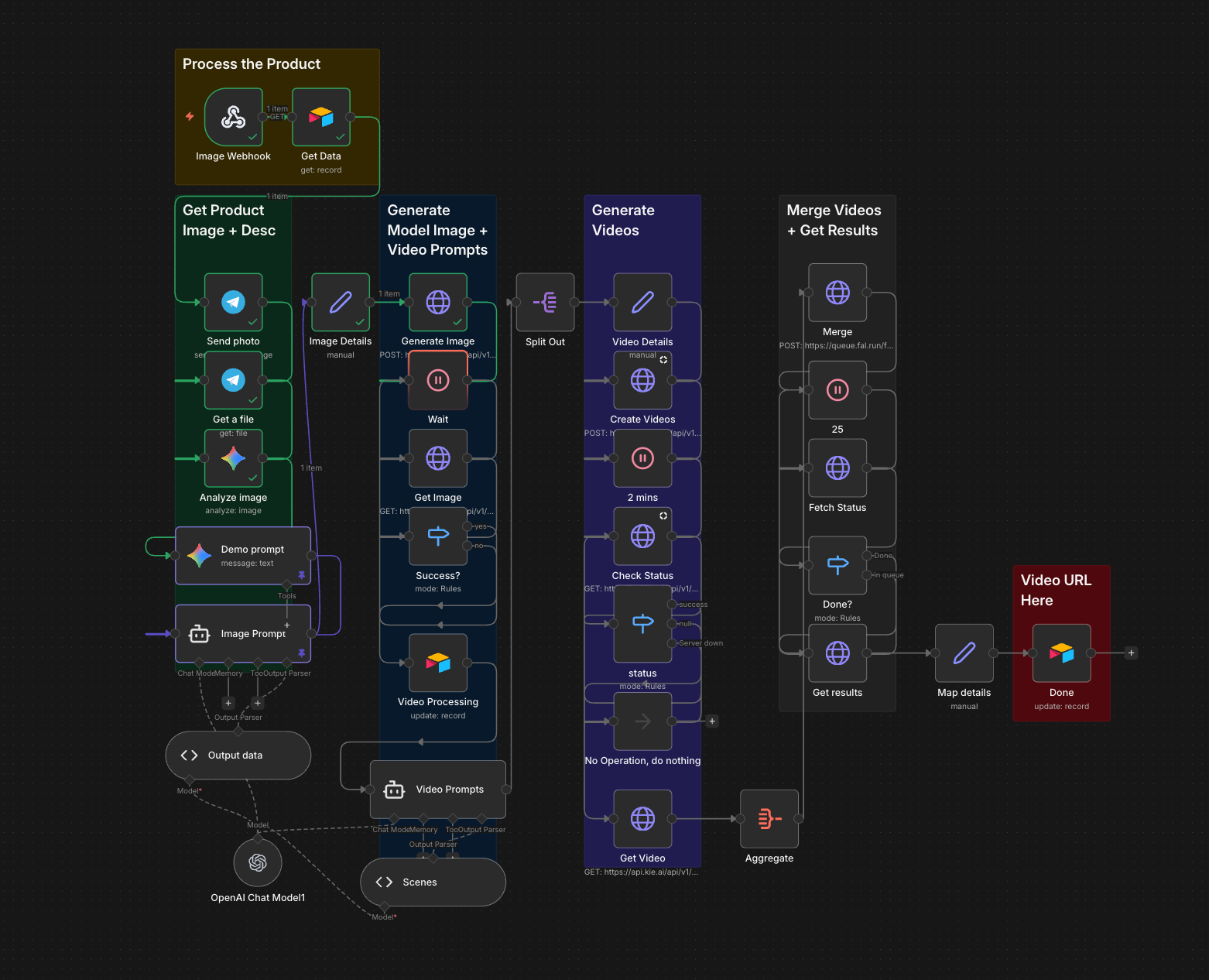Open the Success? switch node
Viewport: 1209px width, 980px height.
pyautogui.click(x=437, y=536)
